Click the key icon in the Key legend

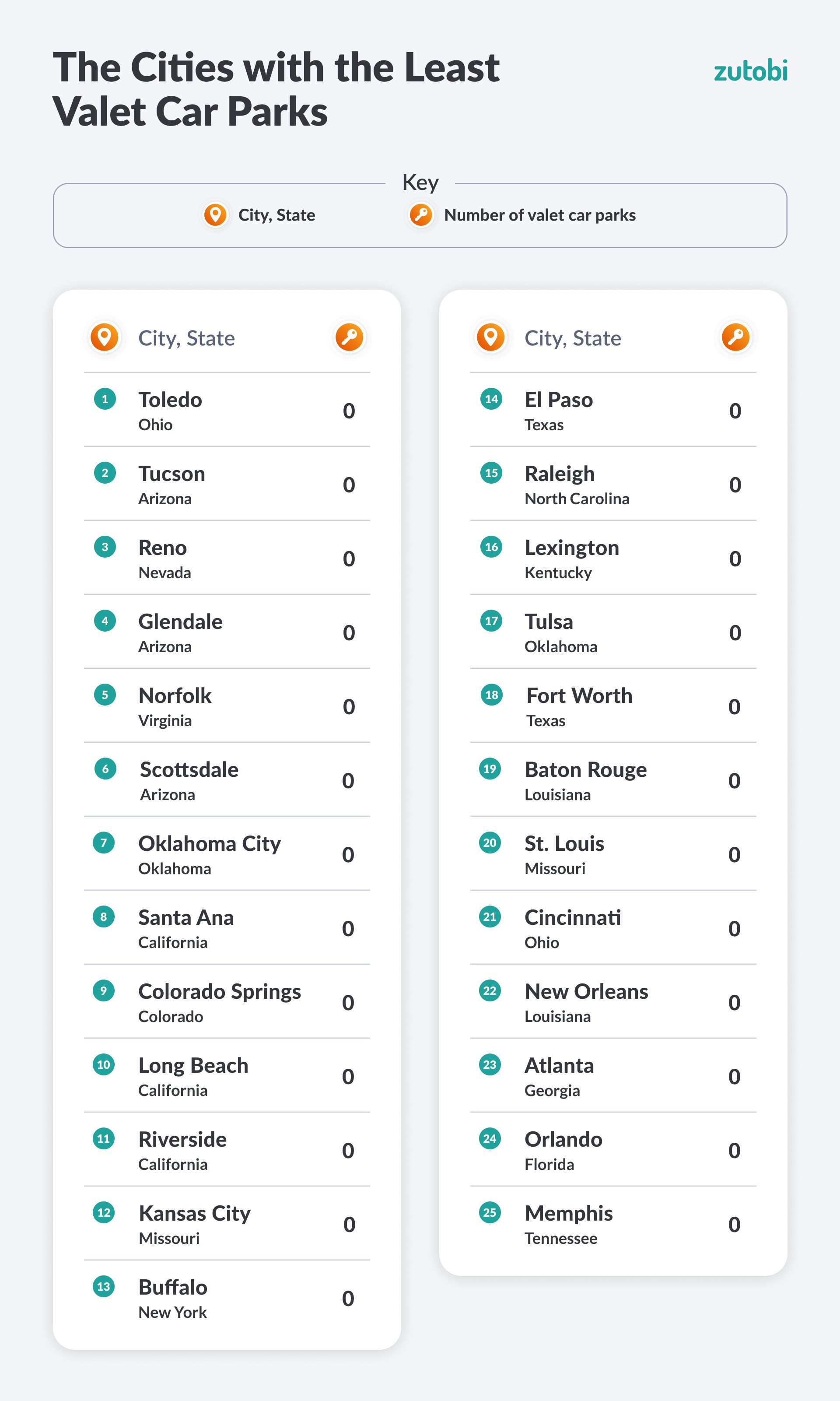coord(421,215)
